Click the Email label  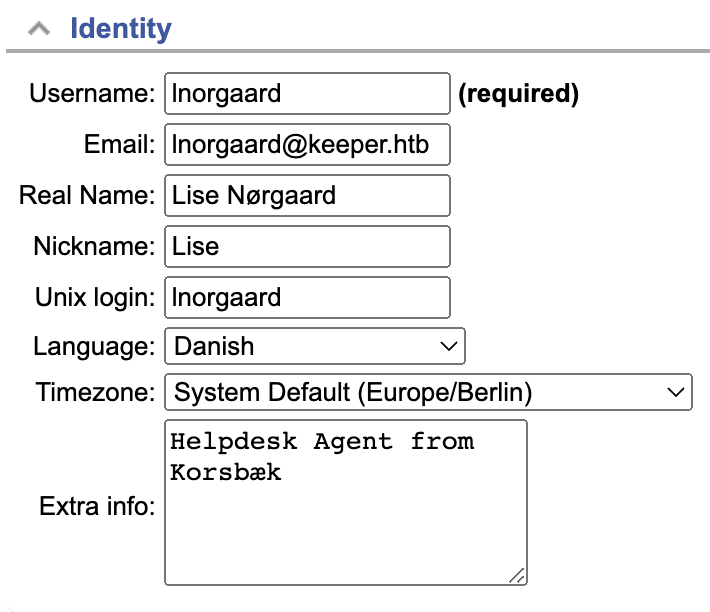coord(120,144)
